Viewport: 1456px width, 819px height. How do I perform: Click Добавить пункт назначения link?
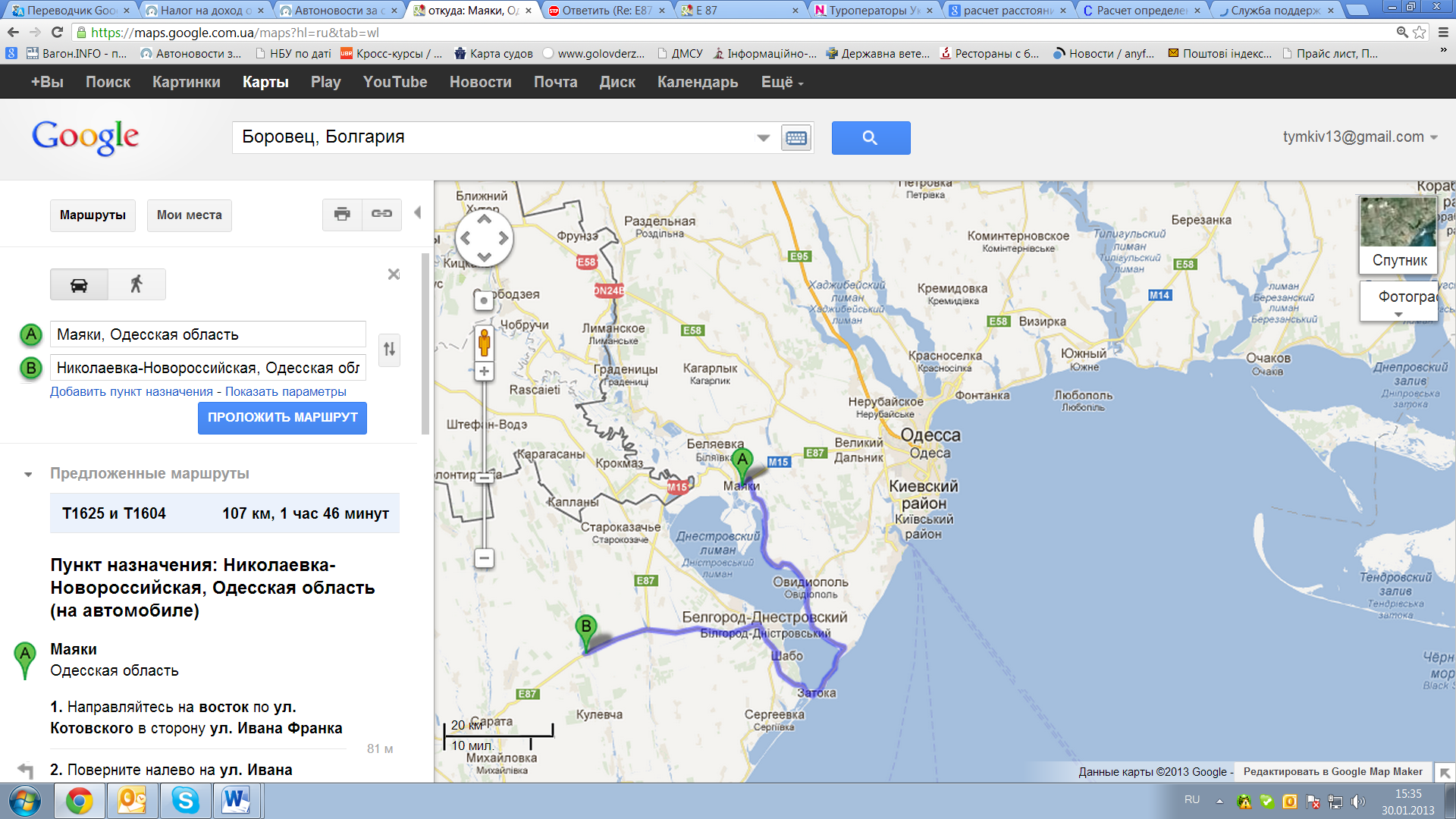click(x=131, y=392)
